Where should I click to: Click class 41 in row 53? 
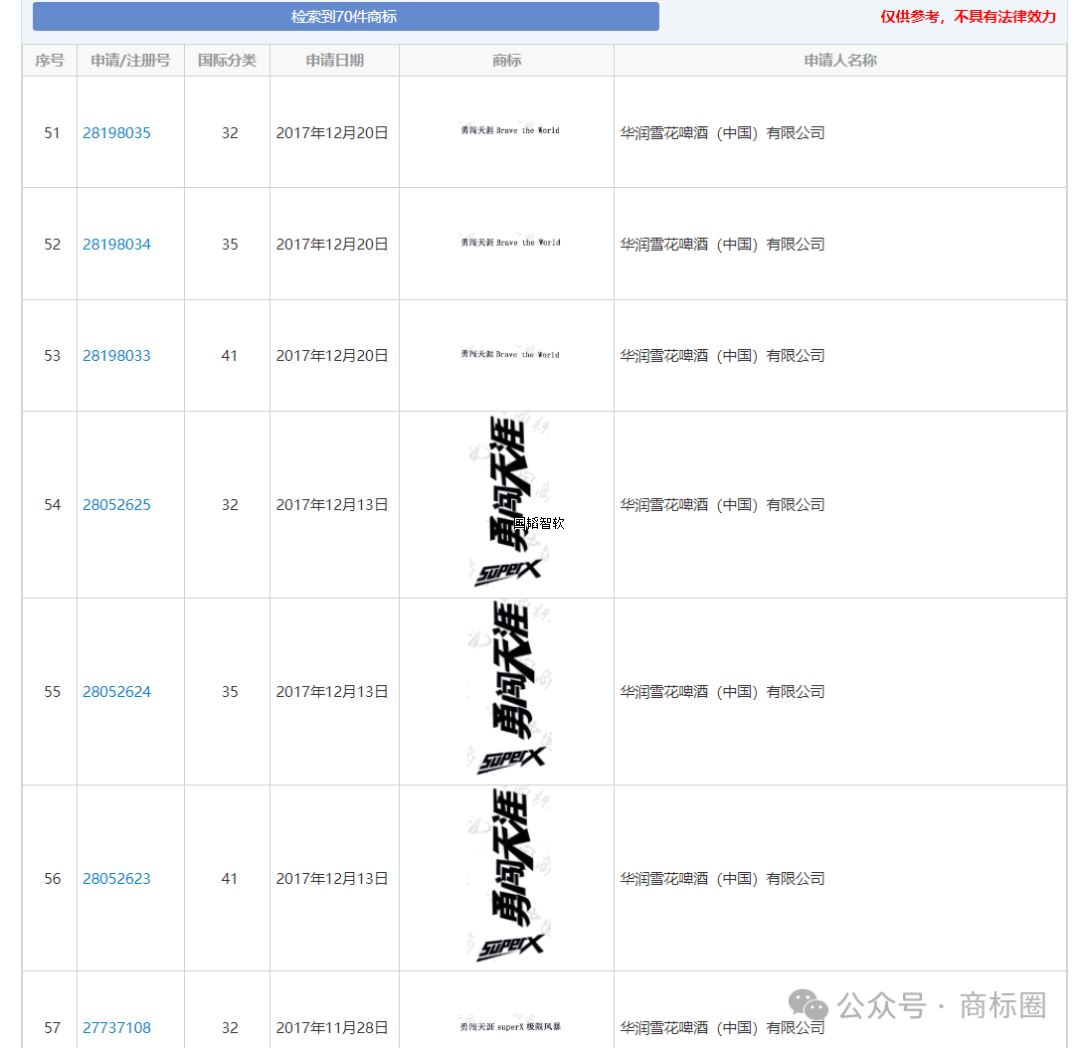pos(229,356)
